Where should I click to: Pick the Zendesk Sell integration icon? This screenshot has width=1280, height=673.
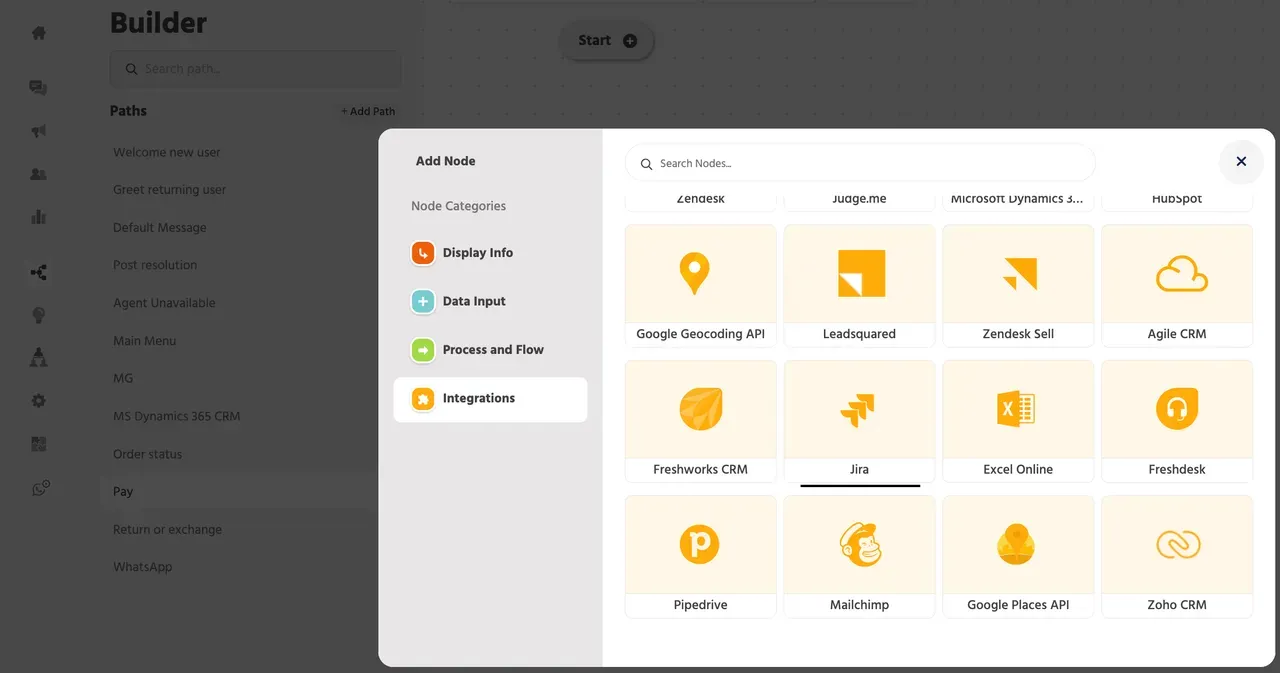coord(1020,274)
